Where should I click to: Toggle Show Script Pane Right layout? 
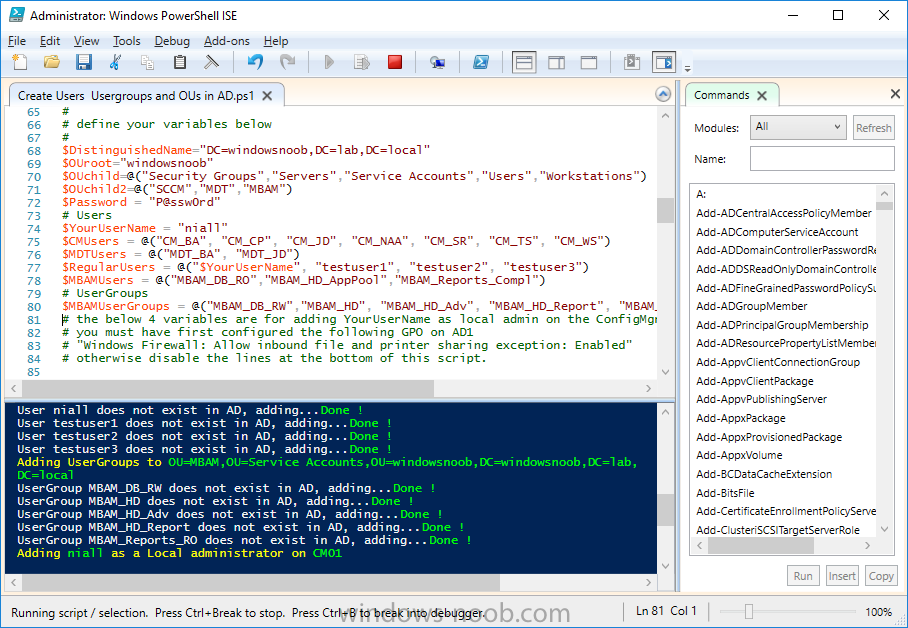pyautogui.click(x=556, y=63)
